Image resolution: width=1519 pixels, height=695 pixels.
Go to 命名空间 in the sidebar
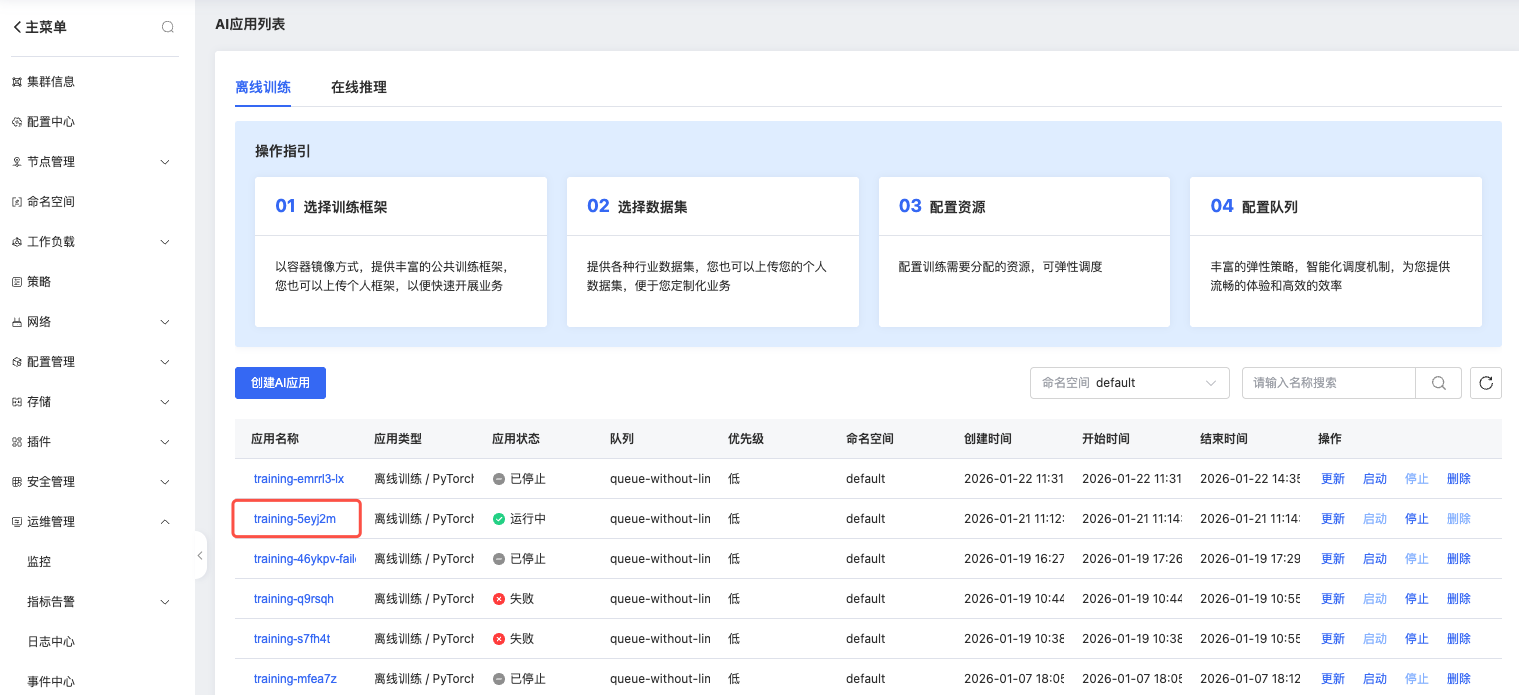point(50,202)
